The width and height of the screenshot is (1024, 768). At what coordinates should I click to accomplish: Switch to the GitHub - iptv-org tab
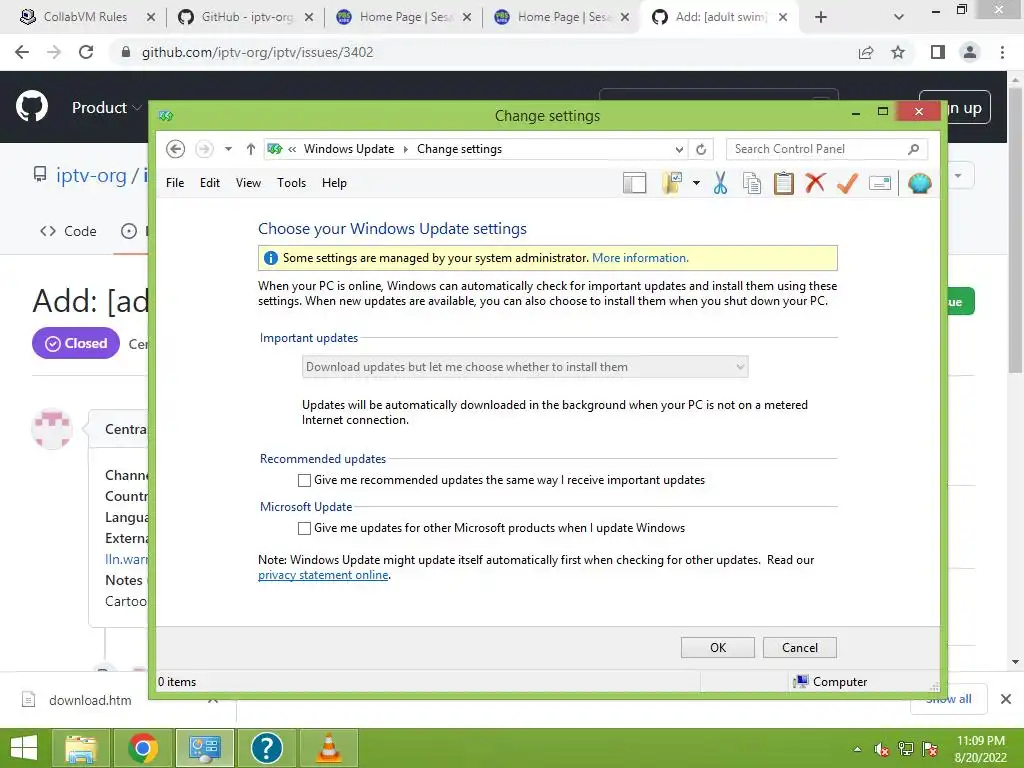[247, 17]
